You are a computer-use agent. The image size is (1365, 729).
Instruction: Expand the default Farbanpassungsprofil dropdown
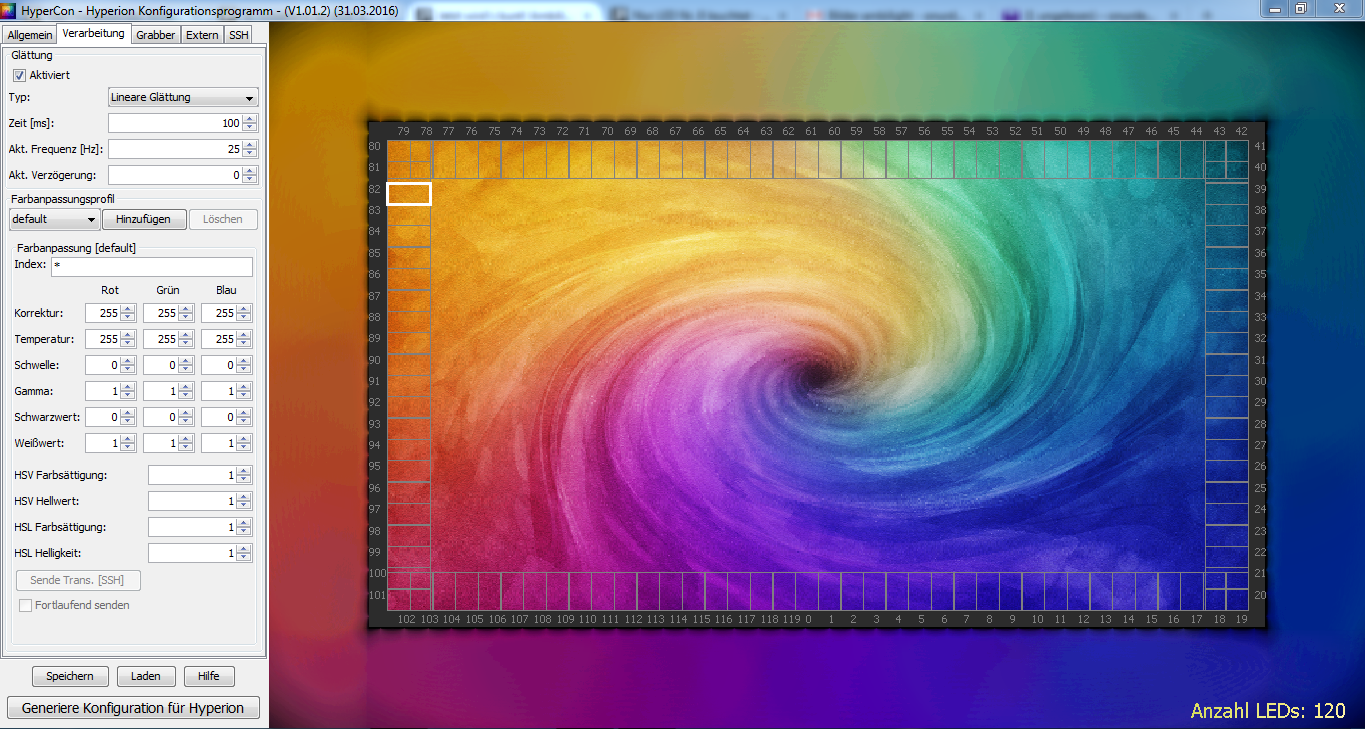tap(54, 219)
